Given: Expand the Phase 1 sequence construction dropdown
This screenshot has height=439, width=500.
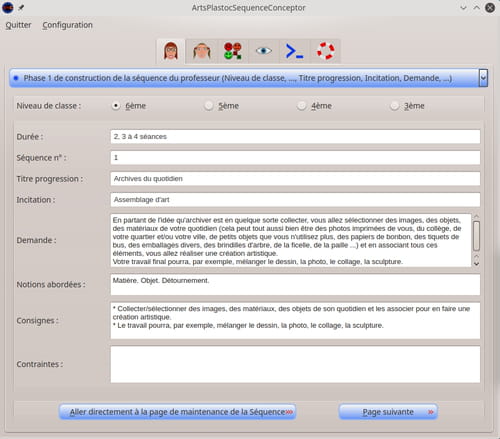Looking at the screenshot, I should 248,78.
